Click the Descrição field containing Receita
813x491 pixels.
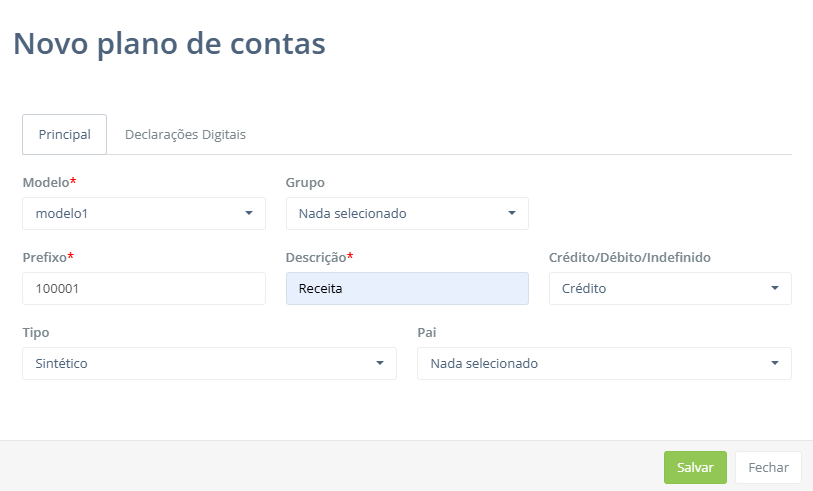(406, 289)
